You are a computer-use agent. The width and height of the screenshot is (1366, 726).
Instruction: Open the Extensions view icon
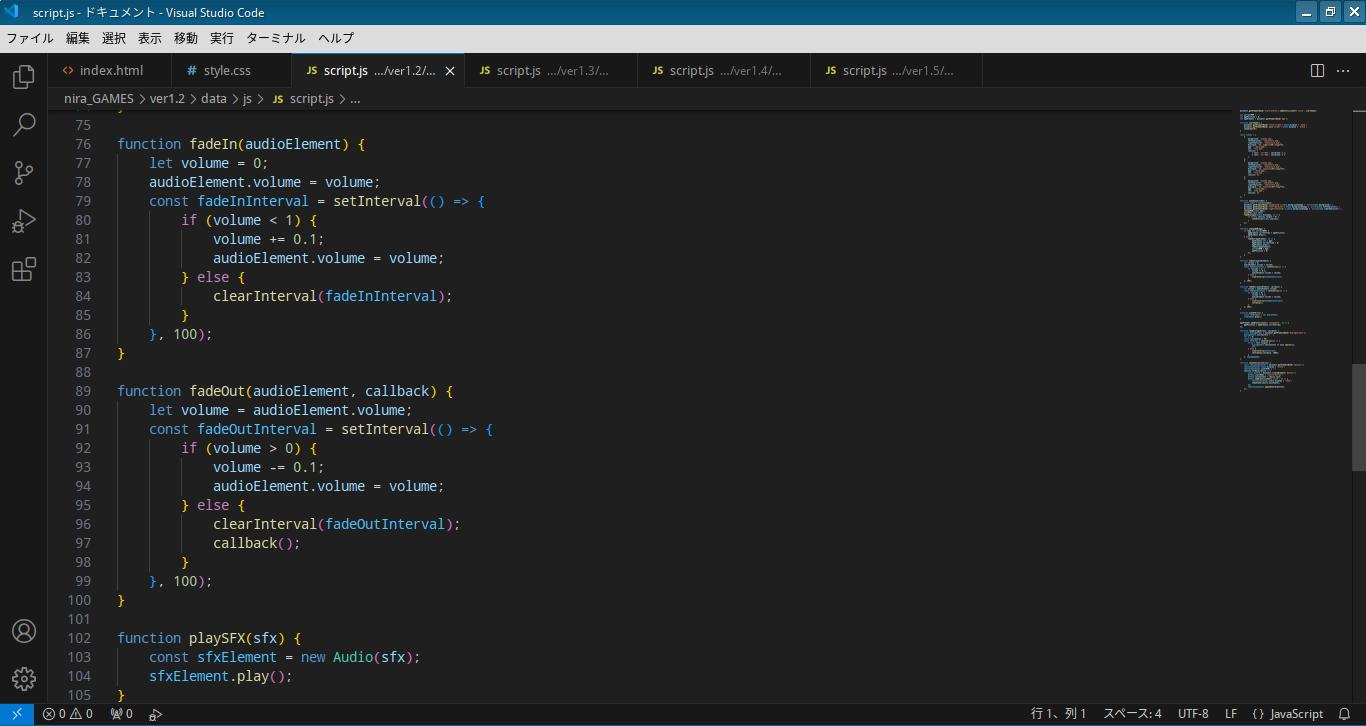pyautogui.click(x=24, y=269)
